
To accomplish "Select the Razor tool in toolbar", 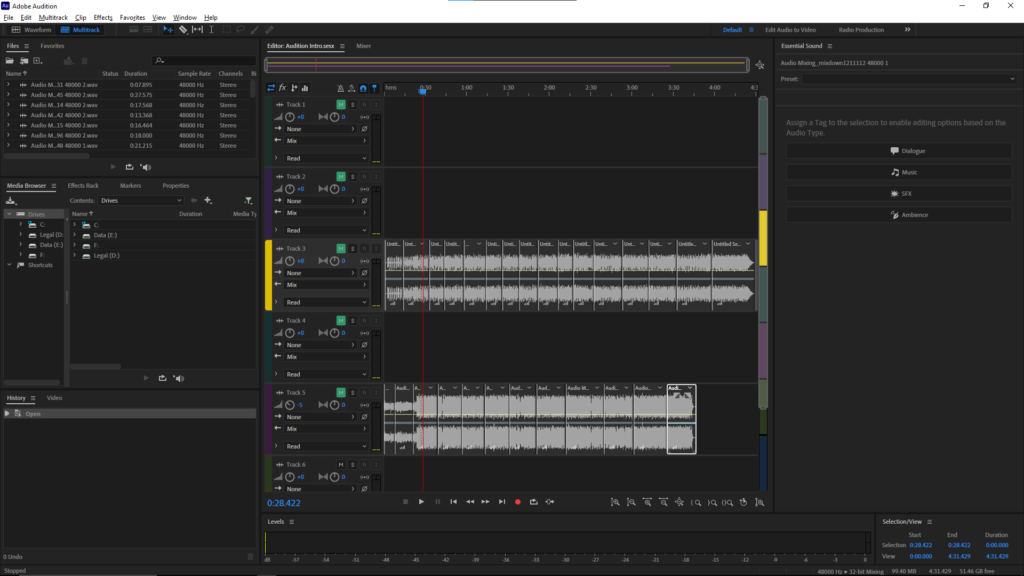I will pos(182,30).
